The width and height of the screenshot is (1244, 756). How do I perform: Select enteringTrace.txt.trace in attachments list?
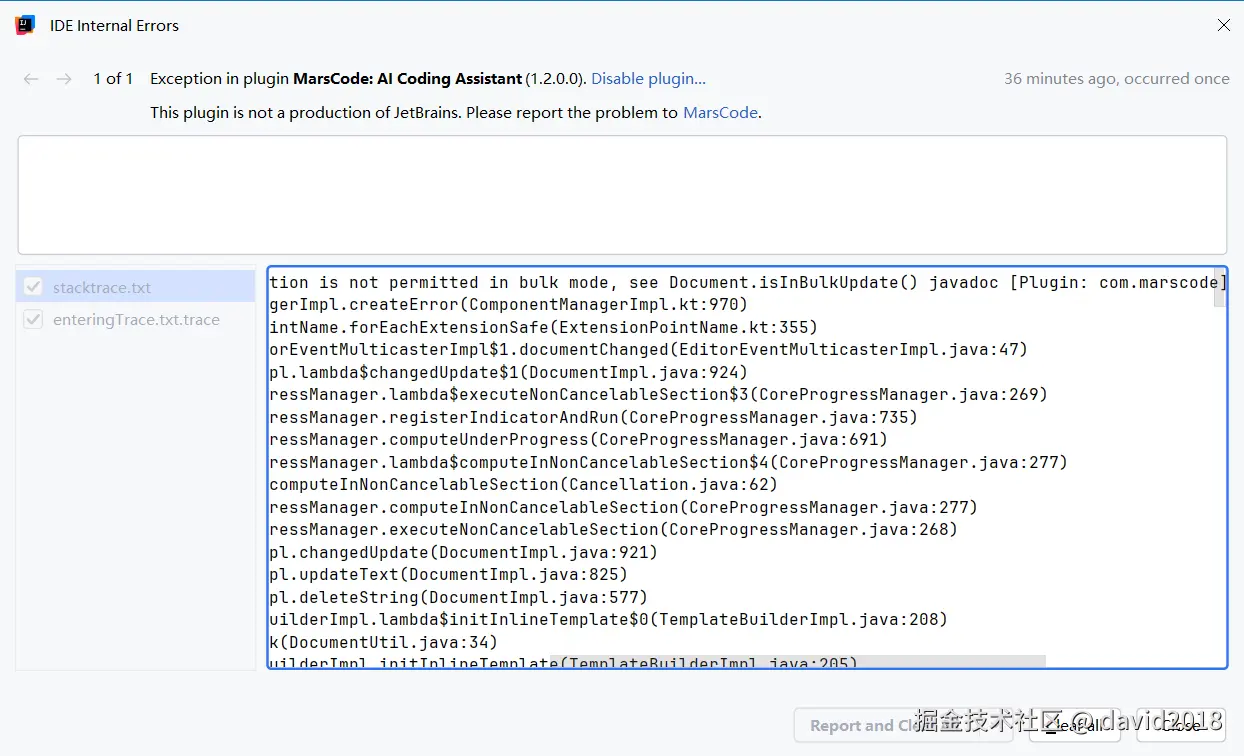tap(136, 320)
